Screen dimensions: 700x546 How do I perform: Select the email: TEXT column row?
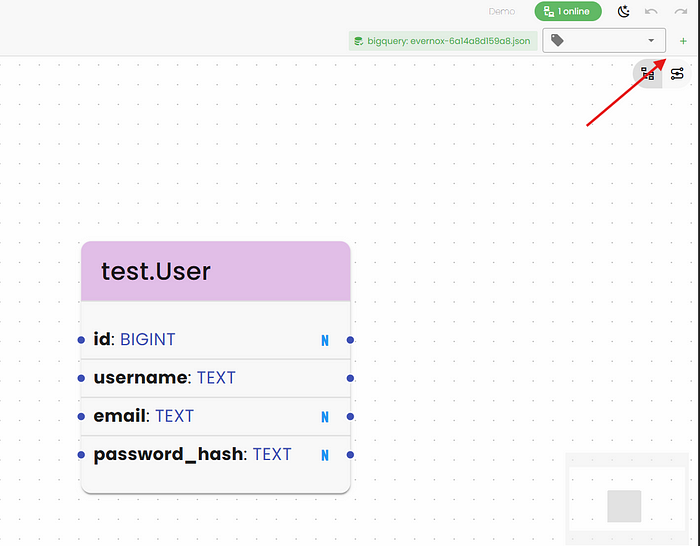pos(216,417)
